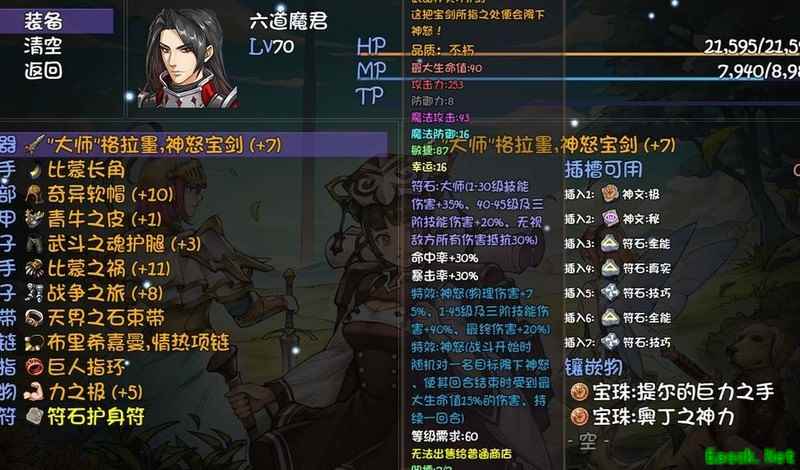Click the 巨人指环 red ring icon
The height and width of the screenshot is (470, 800).
35,367
